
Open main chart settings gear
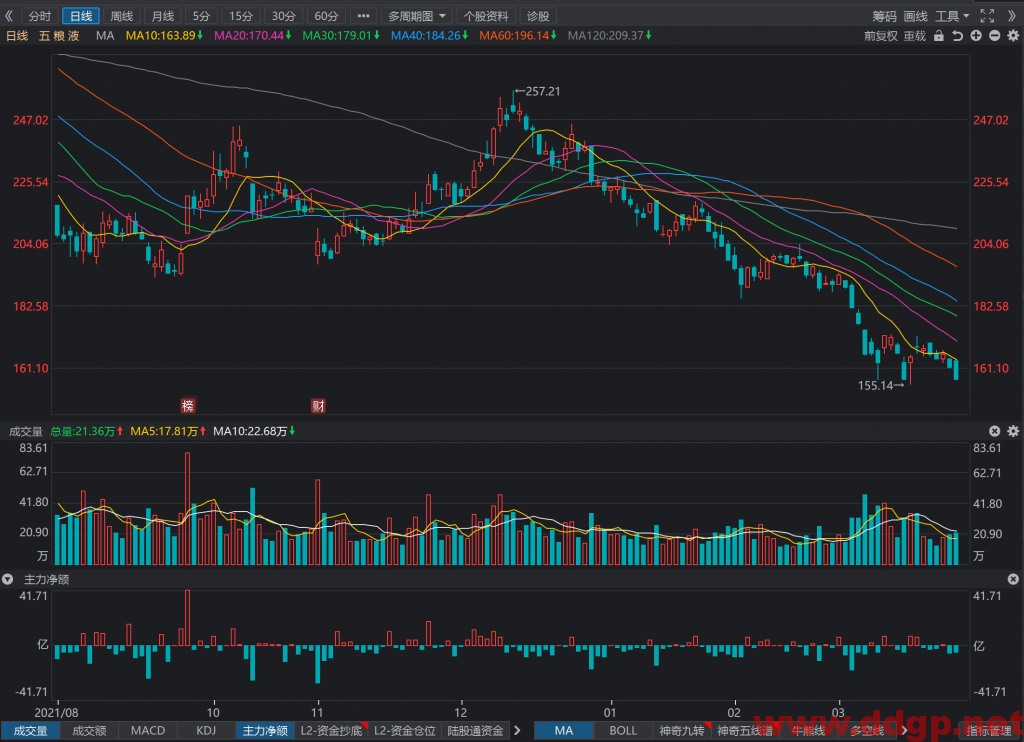coord(1013,36)
